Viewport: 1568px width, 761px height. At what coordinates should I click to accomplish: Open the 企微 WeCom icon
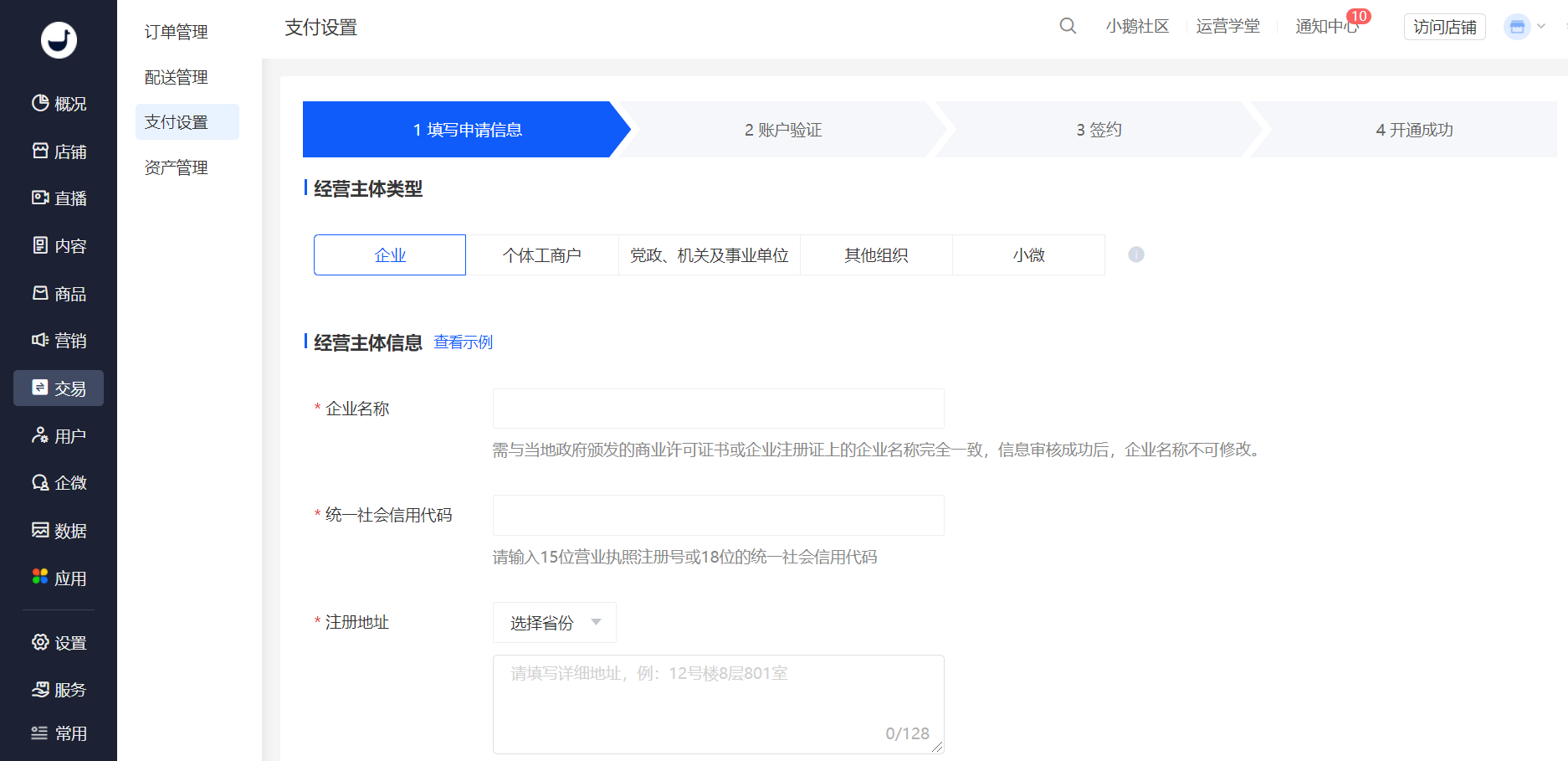40,482
